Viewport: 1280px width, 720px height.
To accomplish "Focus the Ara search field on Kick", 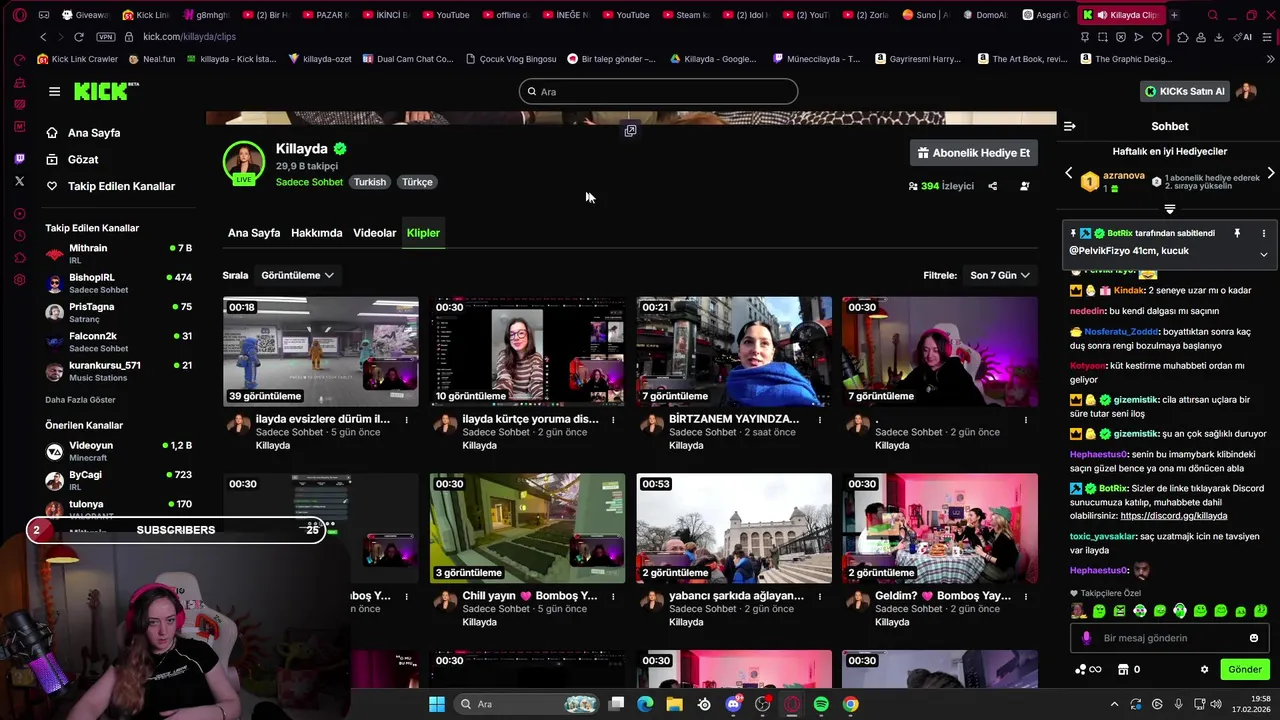I will tap(658, 91).
